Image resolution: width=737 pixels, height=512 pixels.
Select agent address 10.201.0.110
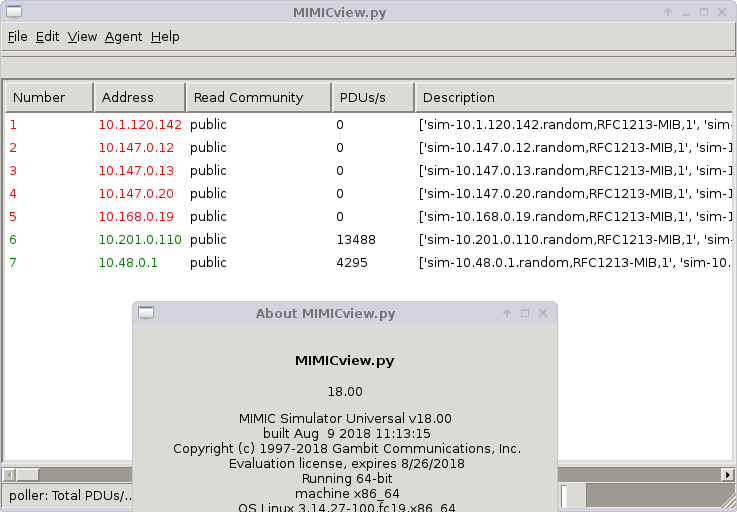140,240
